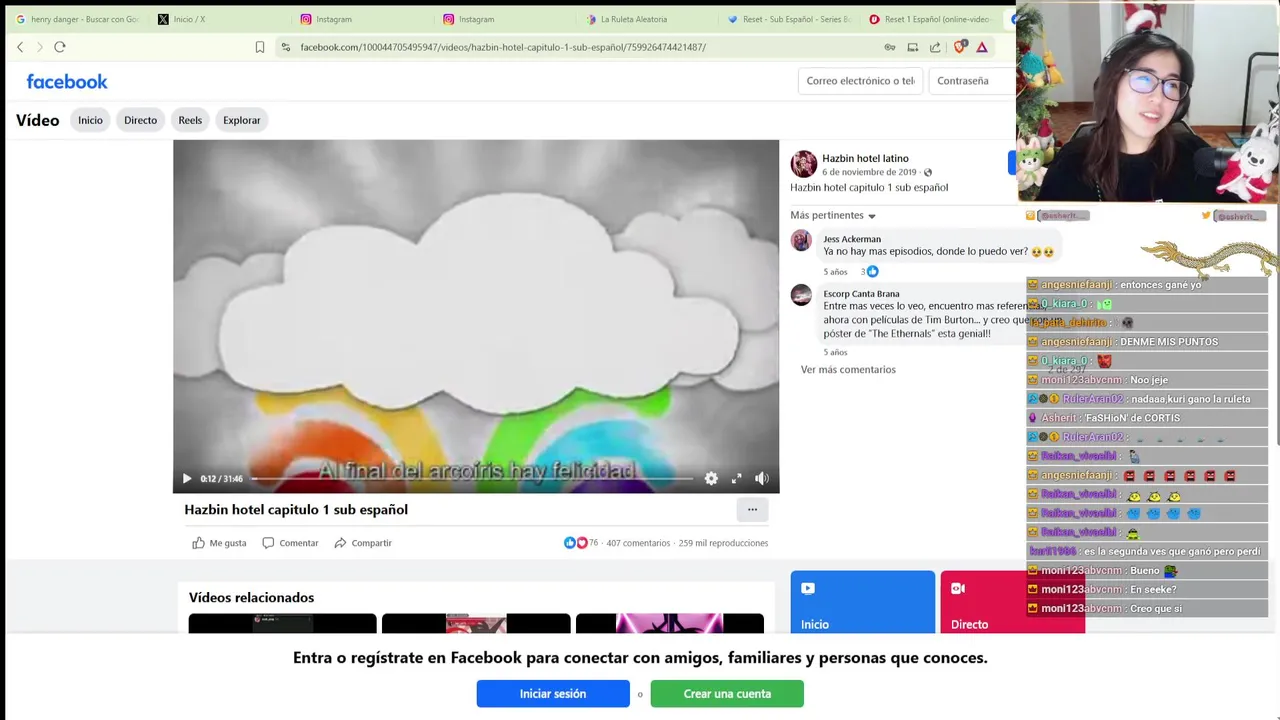Viewport: 1280px width, 720px height.
Task: Enter fullscreen with the expand icon
Action: [x=737, y=479]
